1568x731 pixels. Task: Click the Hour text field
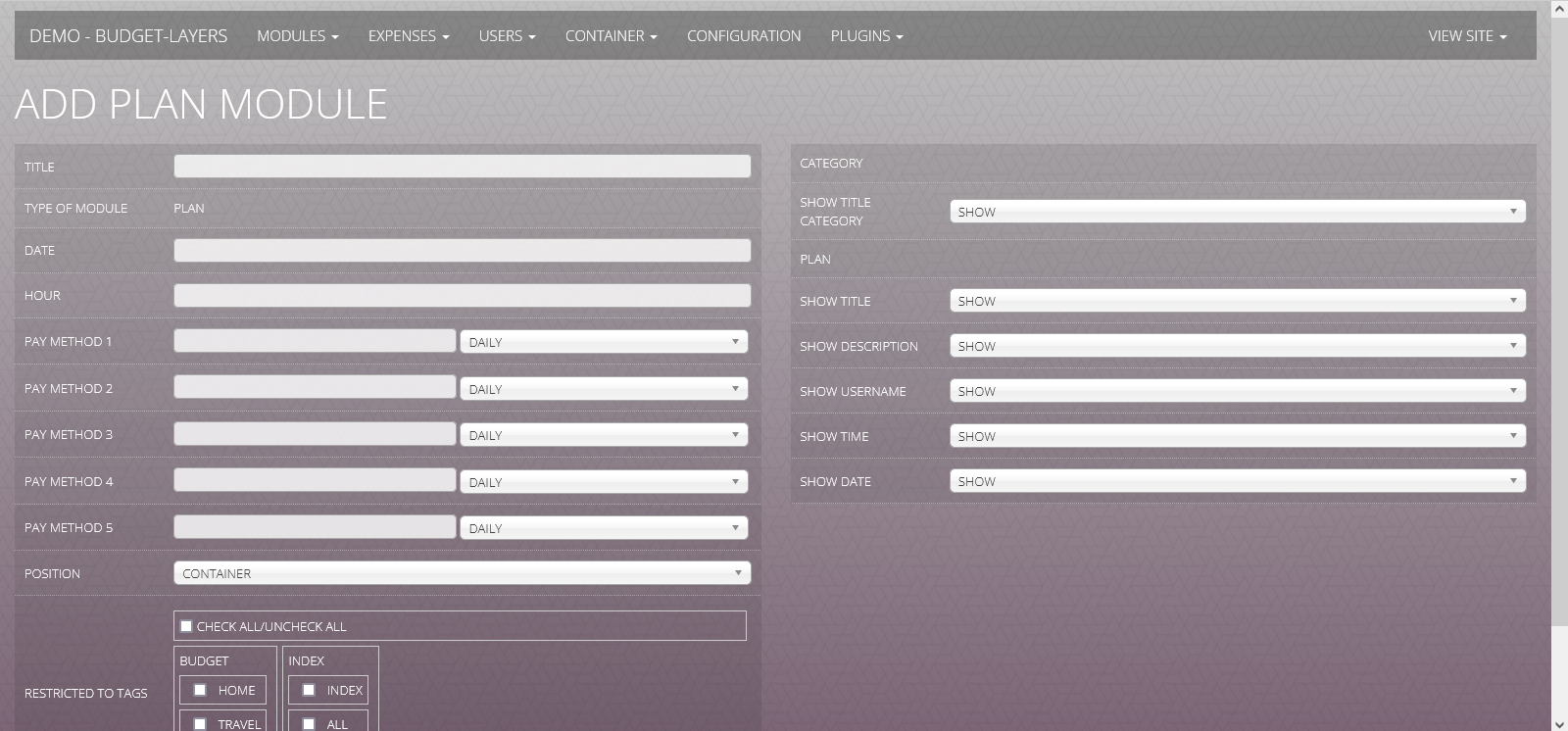point(462,296)
